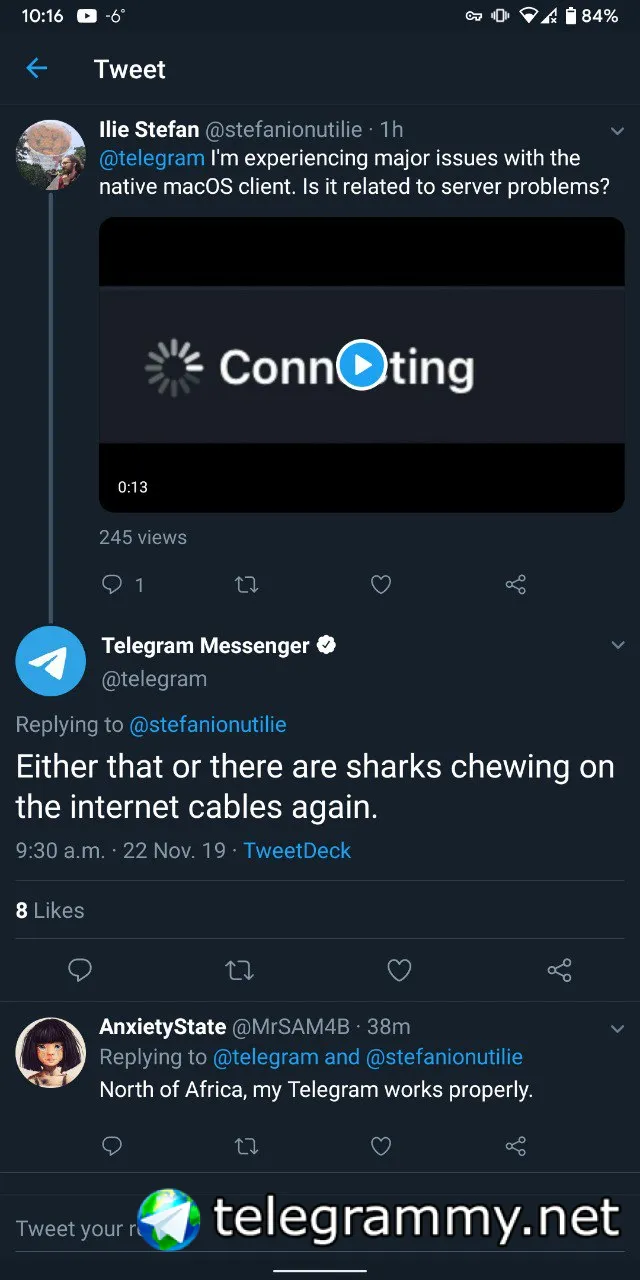Screen dimensions: 640x1280
Task: Reply to Telegram Messenger's tweet
Action: [x=80, y=969]
